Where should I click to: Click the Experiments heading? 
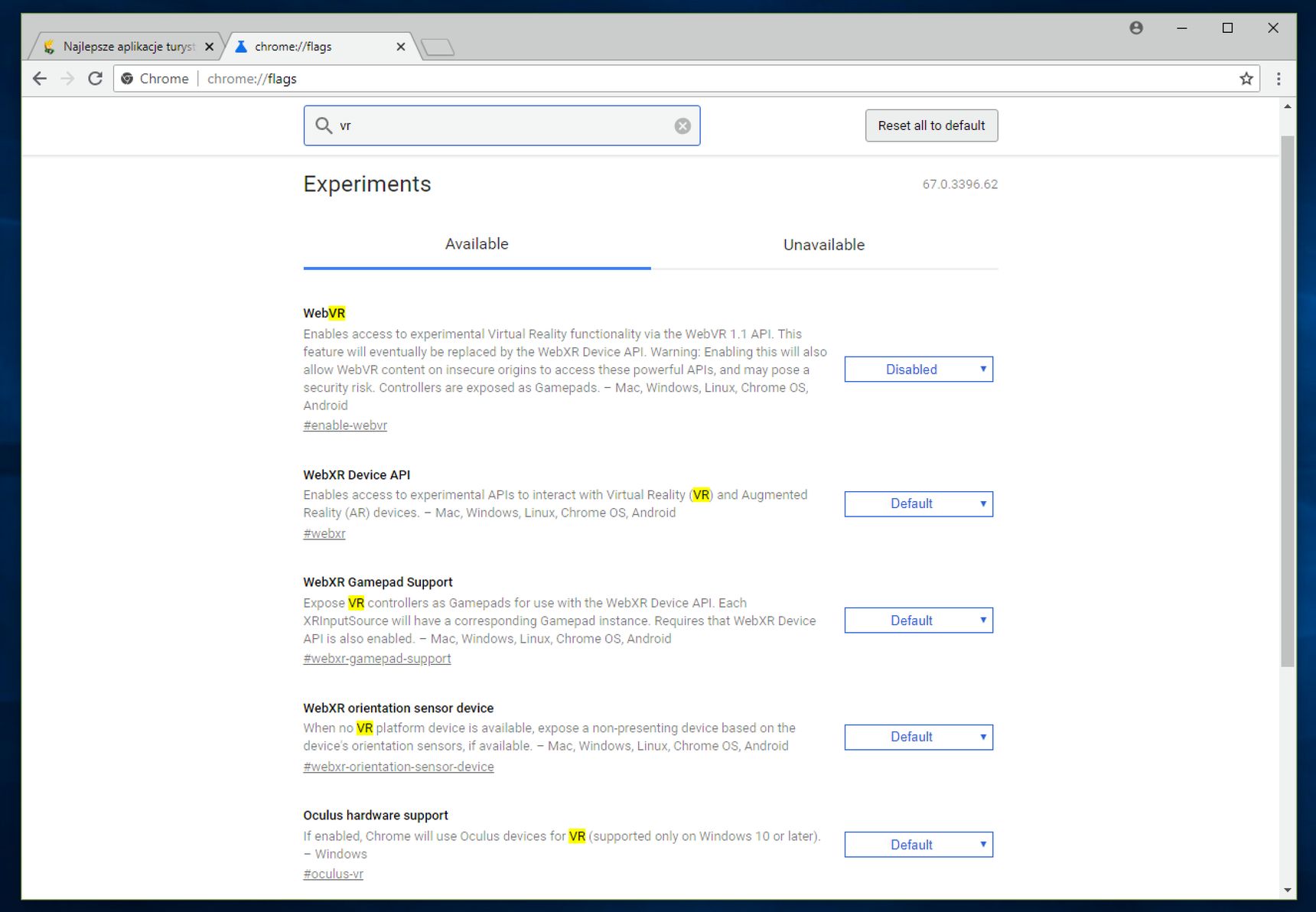coord(367,184)
